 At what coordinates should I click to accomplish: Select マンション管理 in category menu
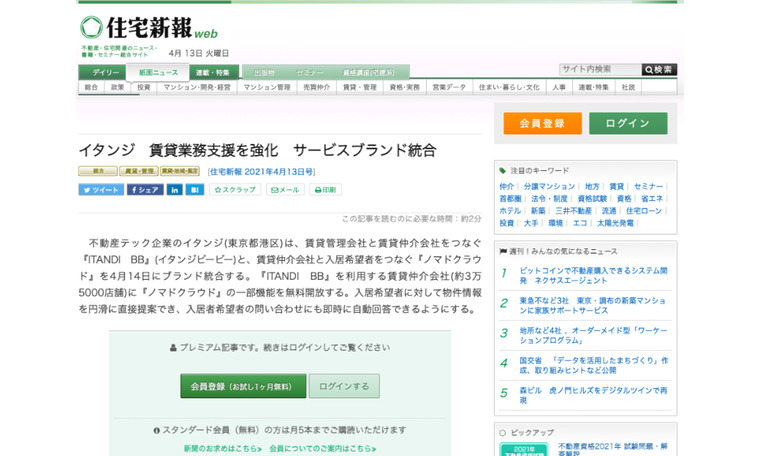[x=267, y=88]
